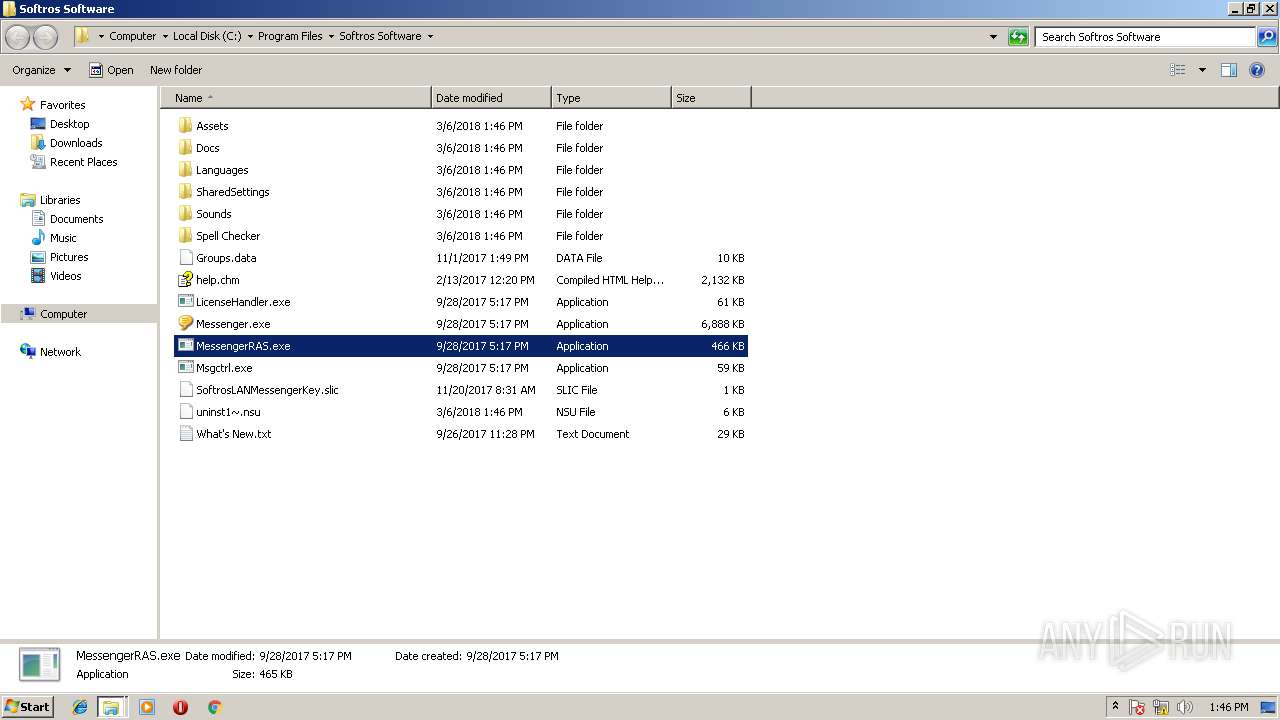Screen dimensions: 1280x720
Task: Open Opera browser from taskbar
Action: pyautogui.click(x=180, y=707)
